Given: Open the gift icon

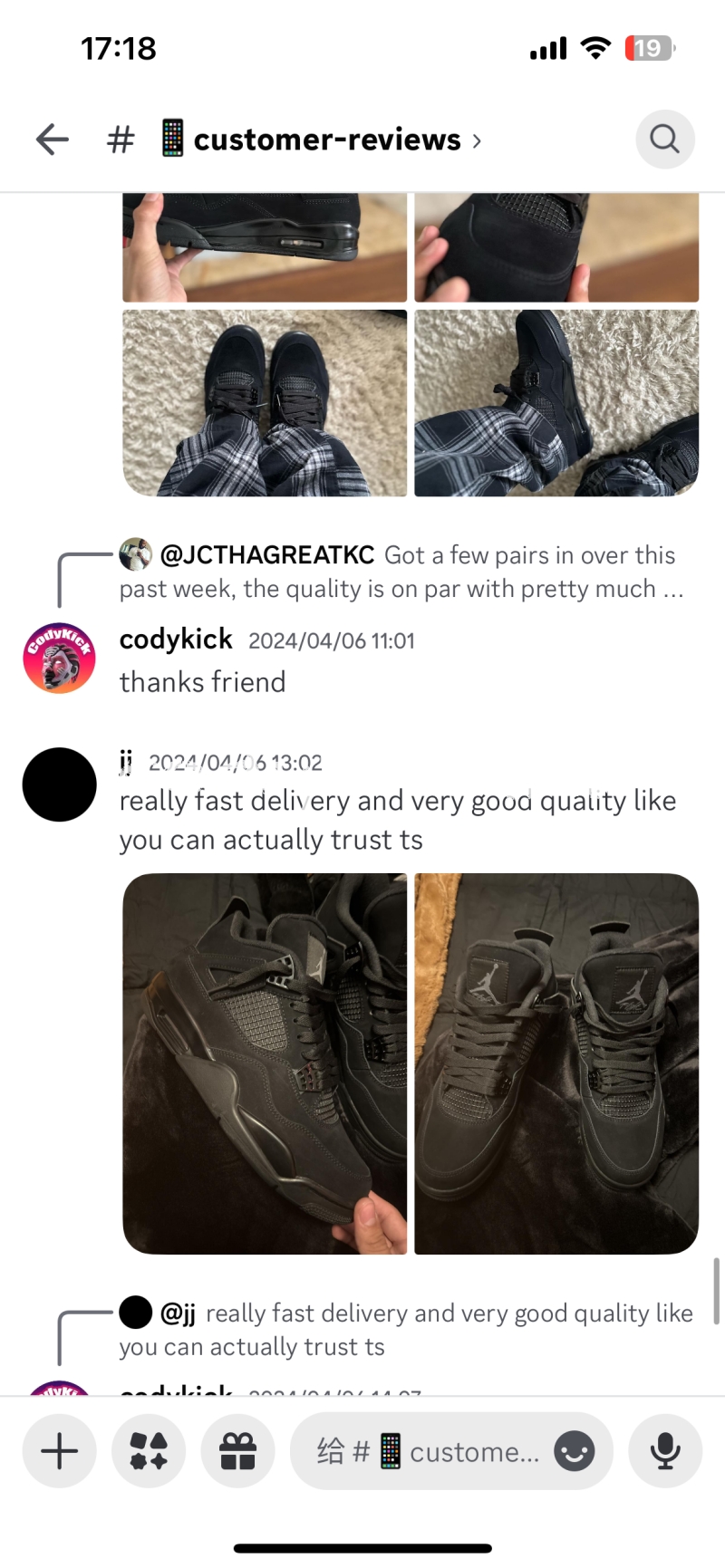Looking at the screenshot, I should point(237,1451).
